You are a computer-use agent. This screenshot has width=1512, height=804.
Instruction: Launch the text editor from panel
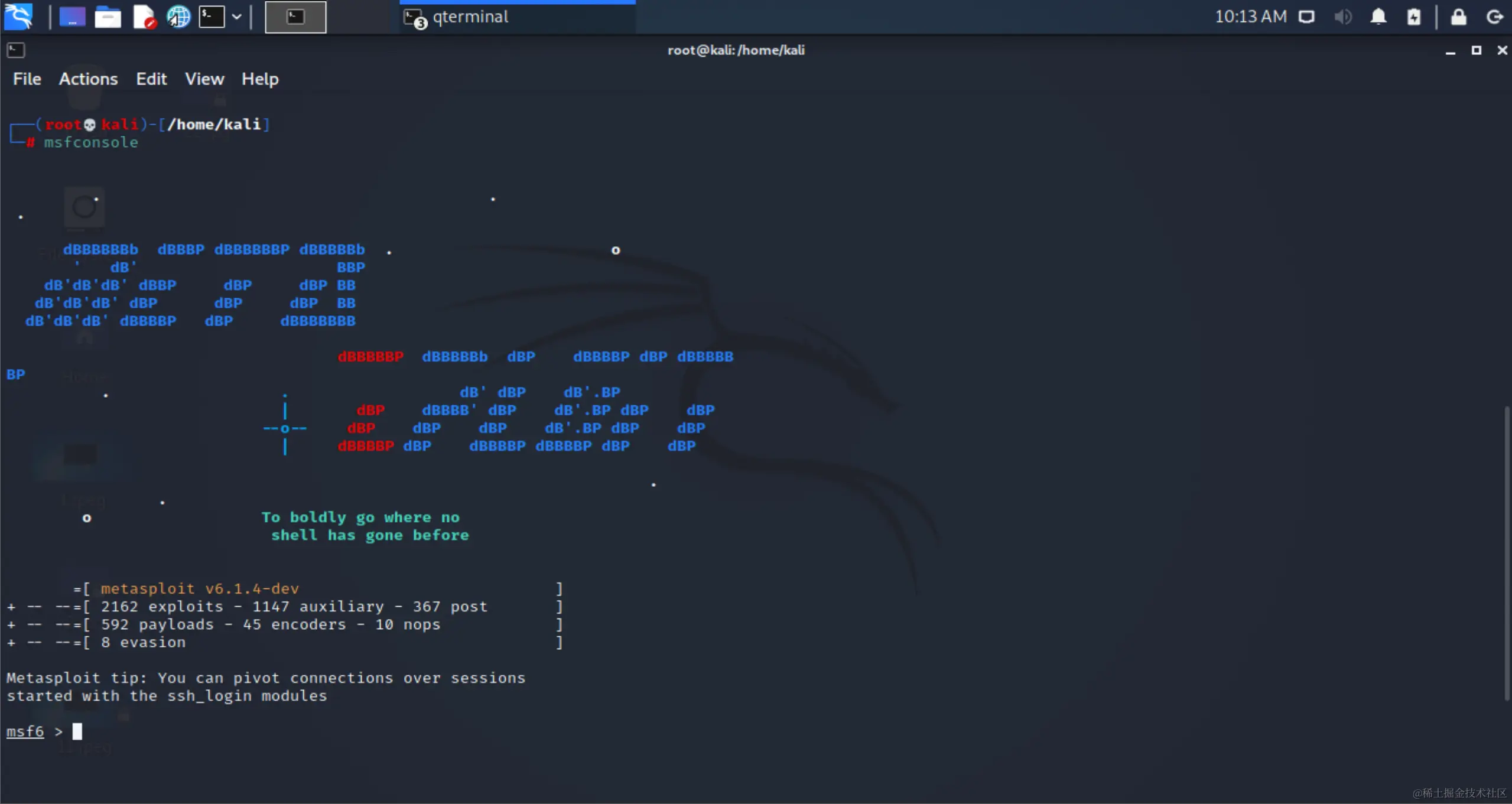point(144,17)
